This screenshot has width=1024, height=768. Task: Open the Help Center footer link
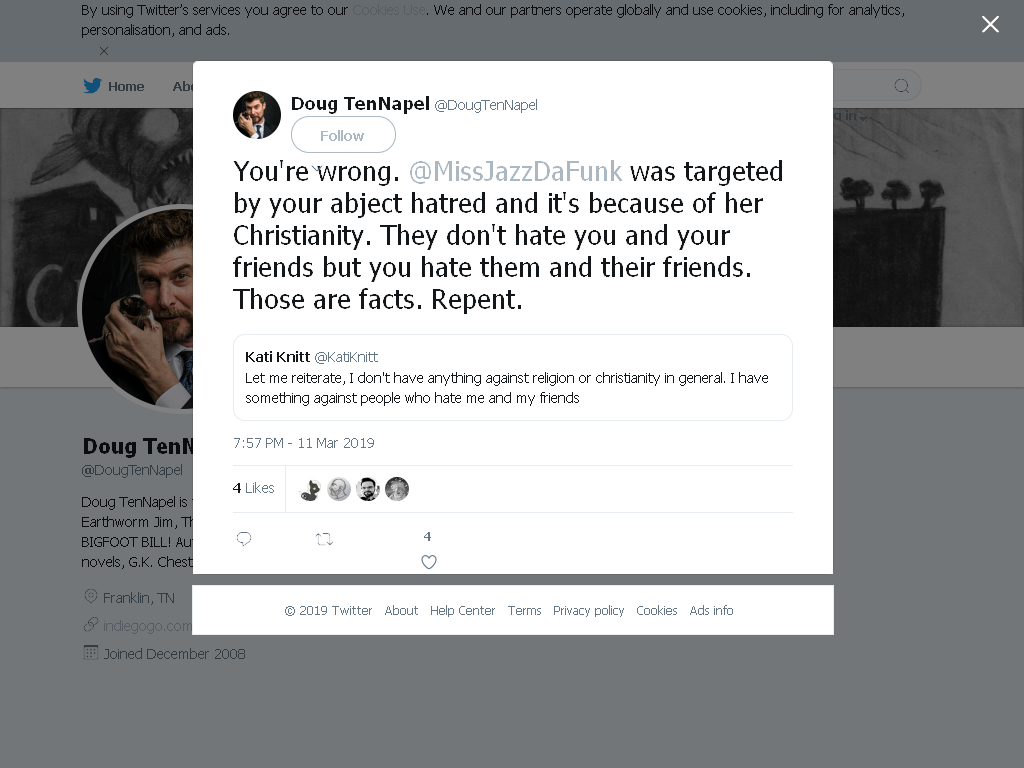pos(462,610)
